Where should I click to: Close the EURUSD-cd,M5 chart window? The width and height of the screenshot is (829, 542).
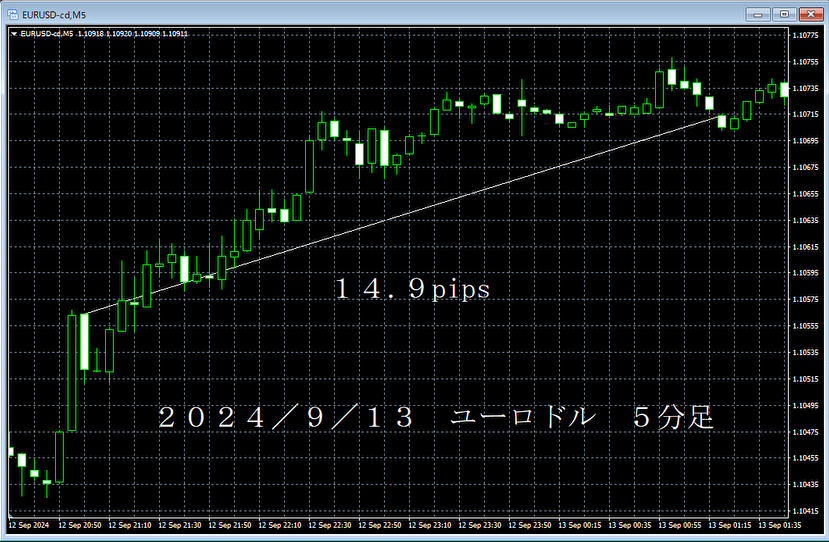click(x=810, y=14)
